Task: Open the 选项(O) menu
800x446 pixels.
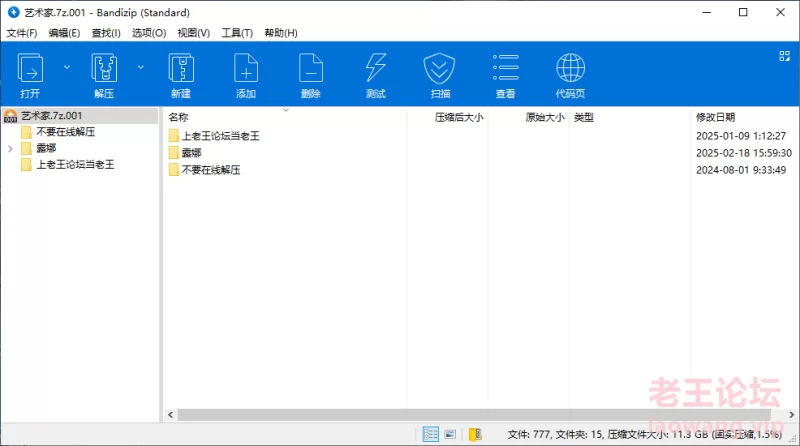Action: pyautogui.click(x=149, y=33)
